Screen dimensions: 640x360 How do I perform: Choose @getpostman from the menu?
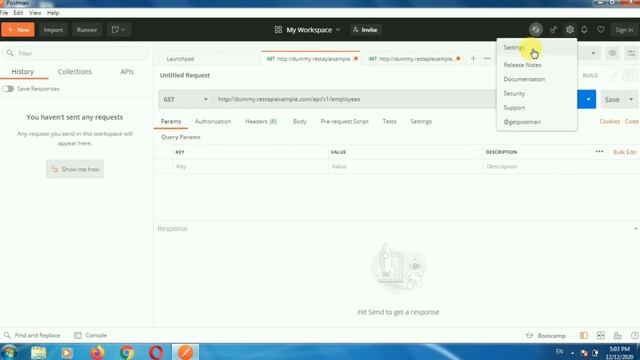point(537,122)
